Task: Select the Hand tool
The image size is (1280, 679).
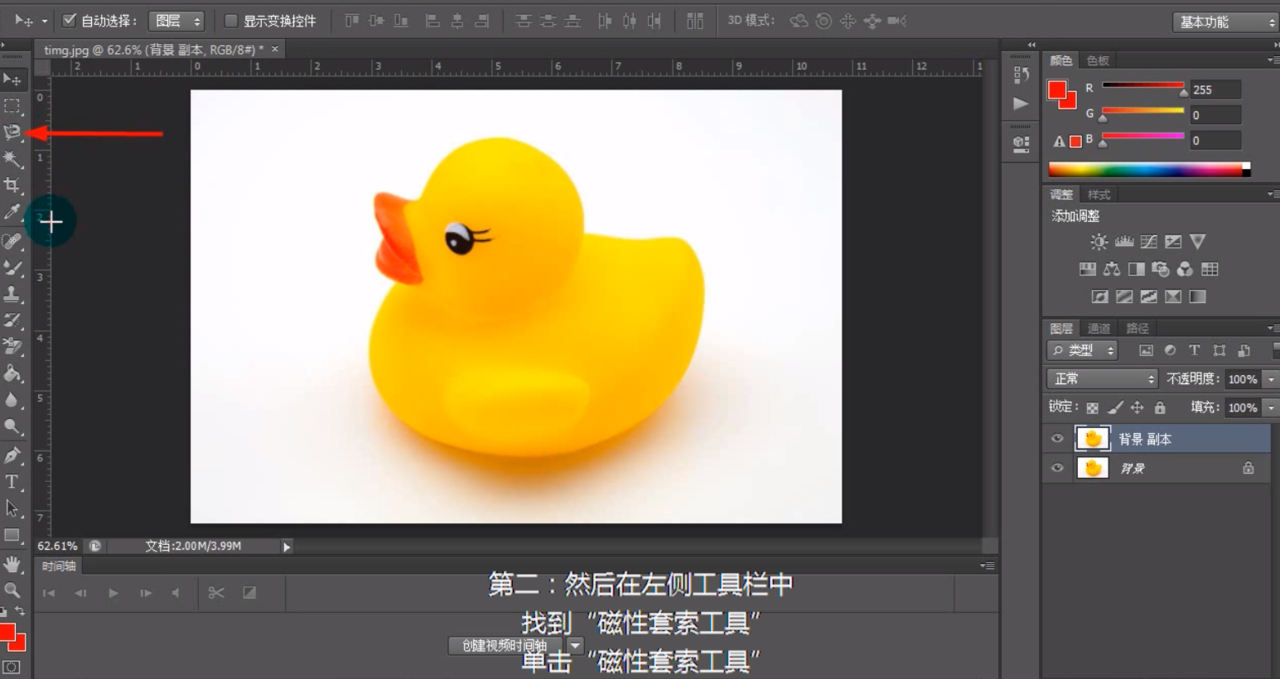Action: tap(12, 564)
